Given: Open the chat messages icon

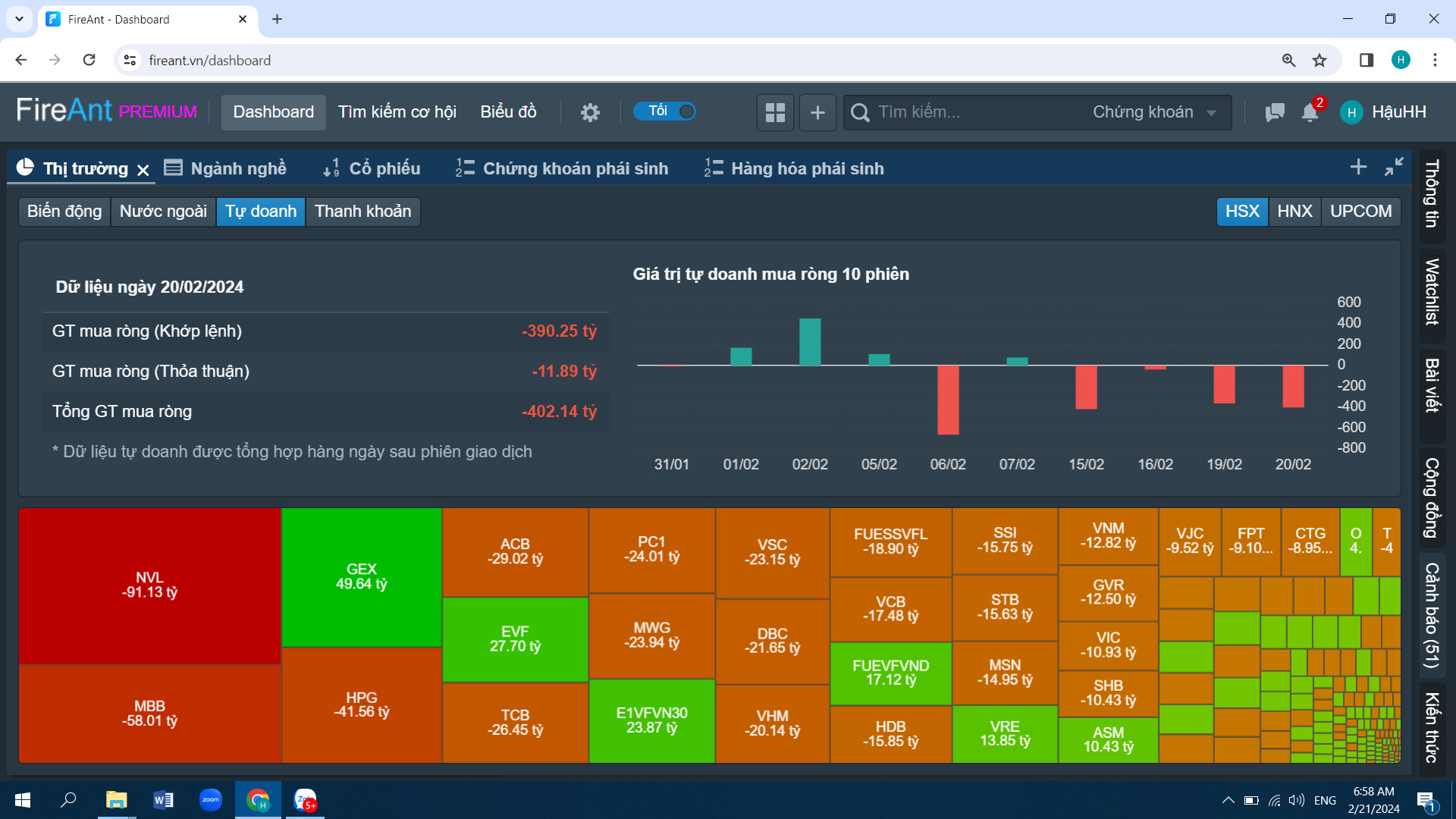Looking at the screenshot, I should 1275,112.
